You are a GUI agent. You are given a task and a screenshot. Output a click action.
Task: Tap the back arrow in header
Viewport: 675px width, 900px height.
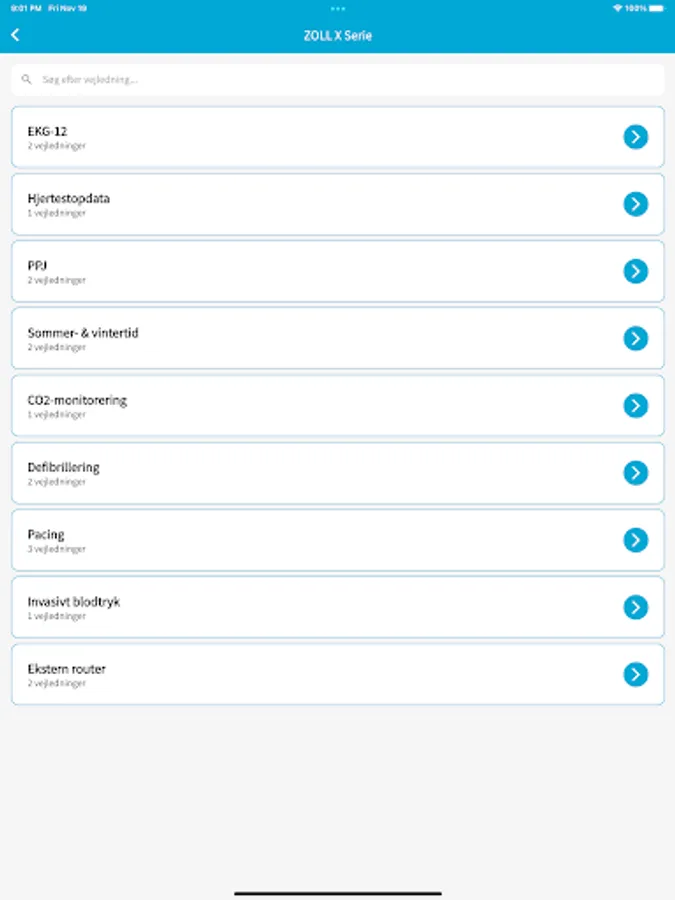click(x=15, y=35)
